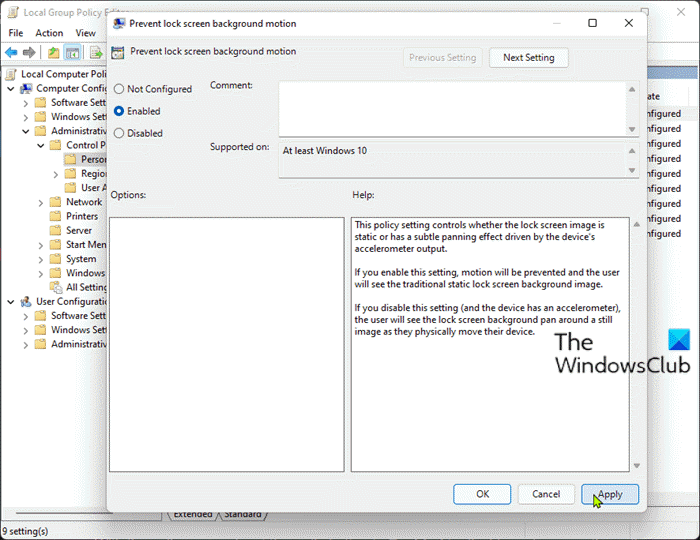Select the Disabled radio button
The width and height of the screenshot is (700, 540).
(x=119, y=133)
